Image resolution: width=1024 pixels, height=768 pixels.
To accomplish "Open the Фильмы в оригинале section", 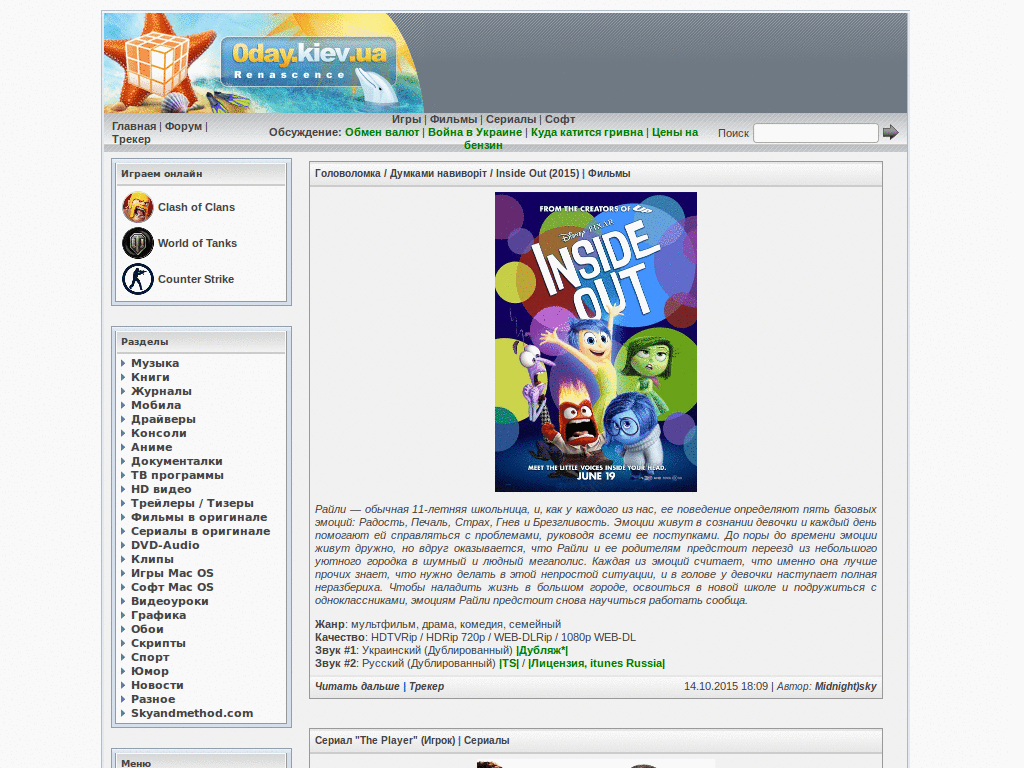I will click(199, 517).
